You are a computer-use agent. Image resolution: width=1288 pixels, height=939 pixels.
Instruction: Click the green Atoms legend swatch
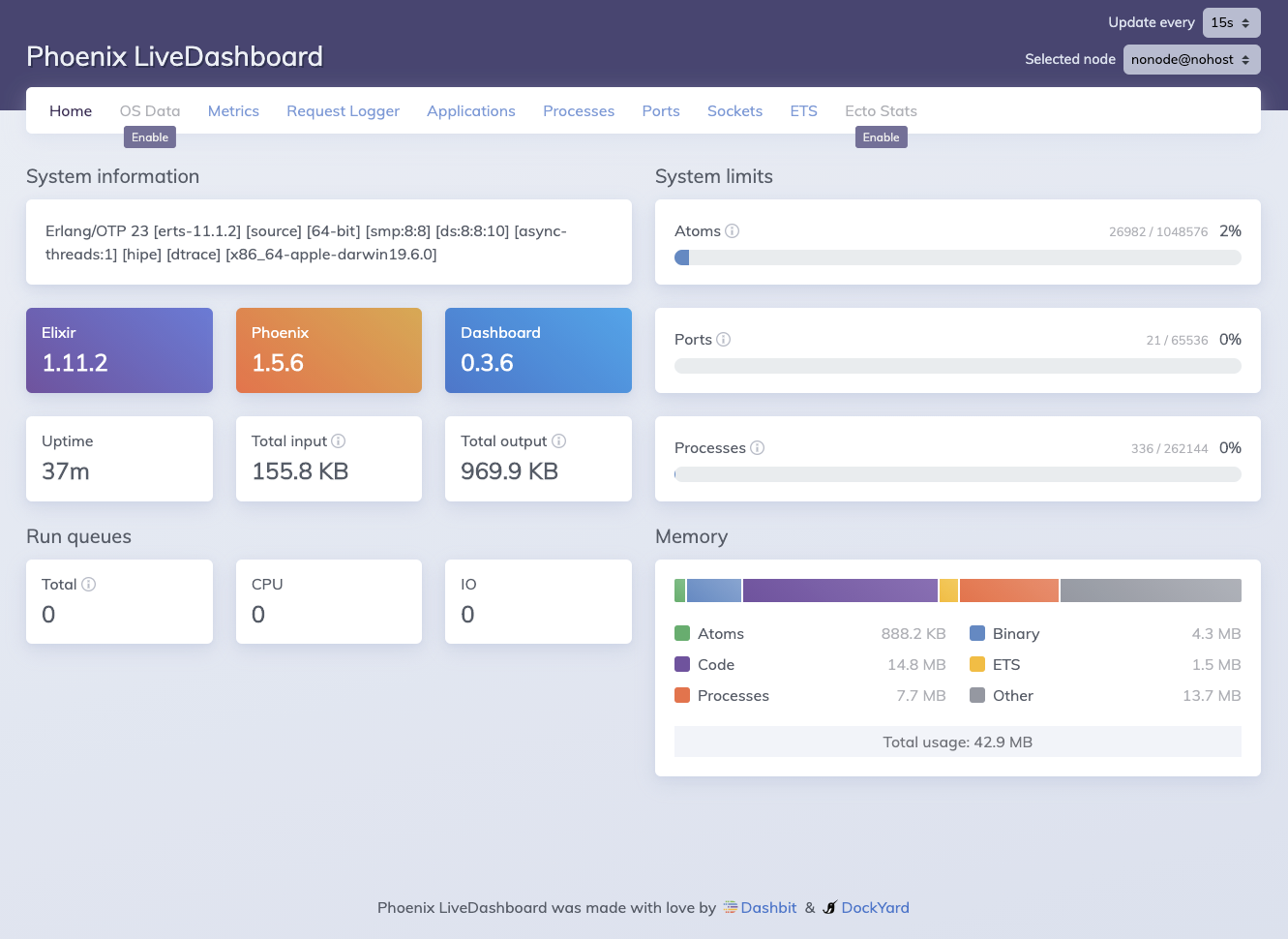click(x=682, y=634)
